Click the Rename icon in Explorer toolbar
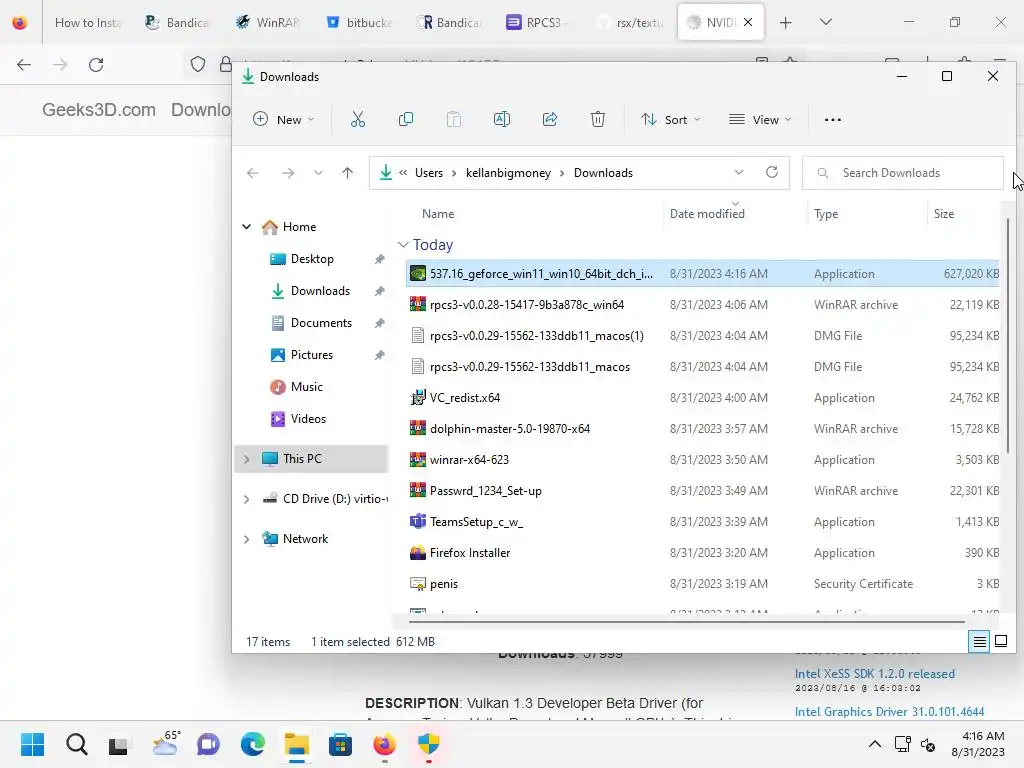This screenshot has width=1024, height=768. (x=502, y=120)
